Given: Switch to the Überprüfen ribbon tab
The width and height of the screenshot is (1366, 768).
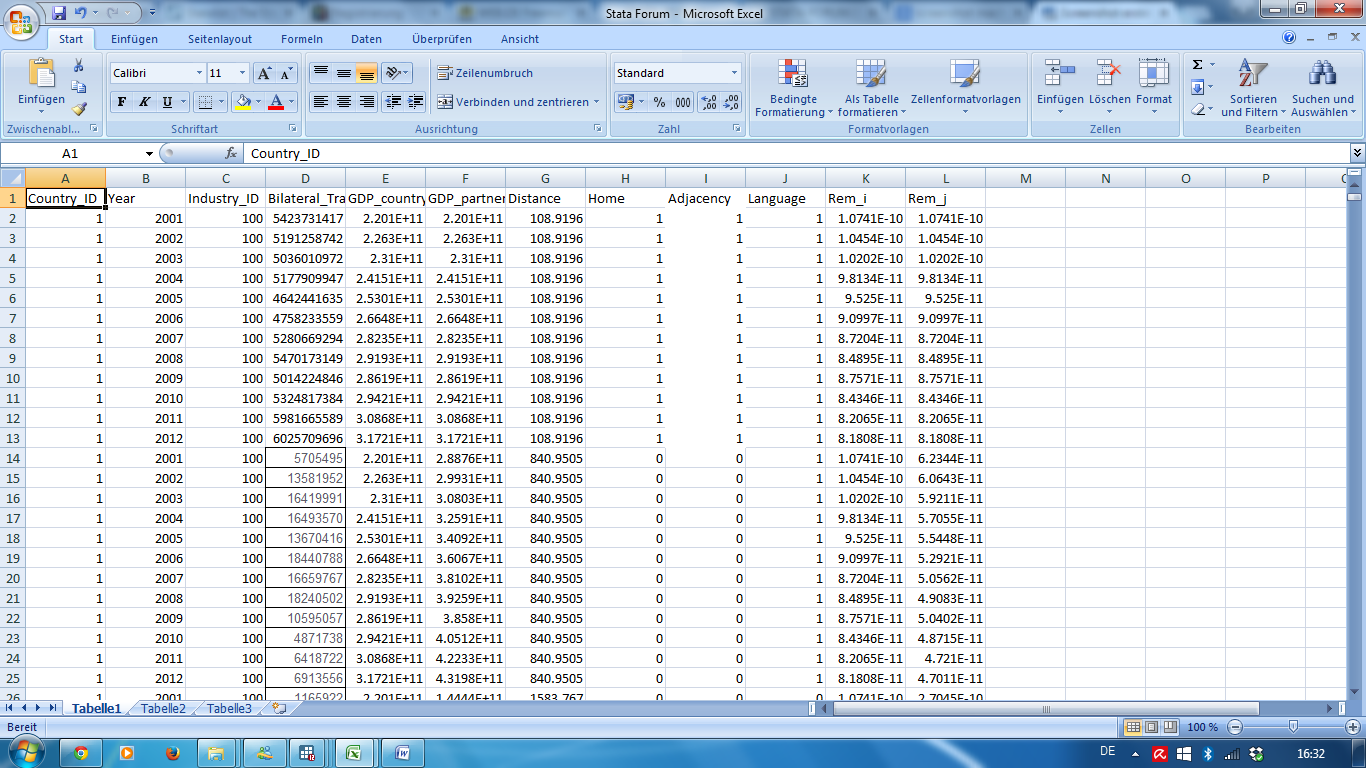Looking at the screenshot, I should point(442,39).
